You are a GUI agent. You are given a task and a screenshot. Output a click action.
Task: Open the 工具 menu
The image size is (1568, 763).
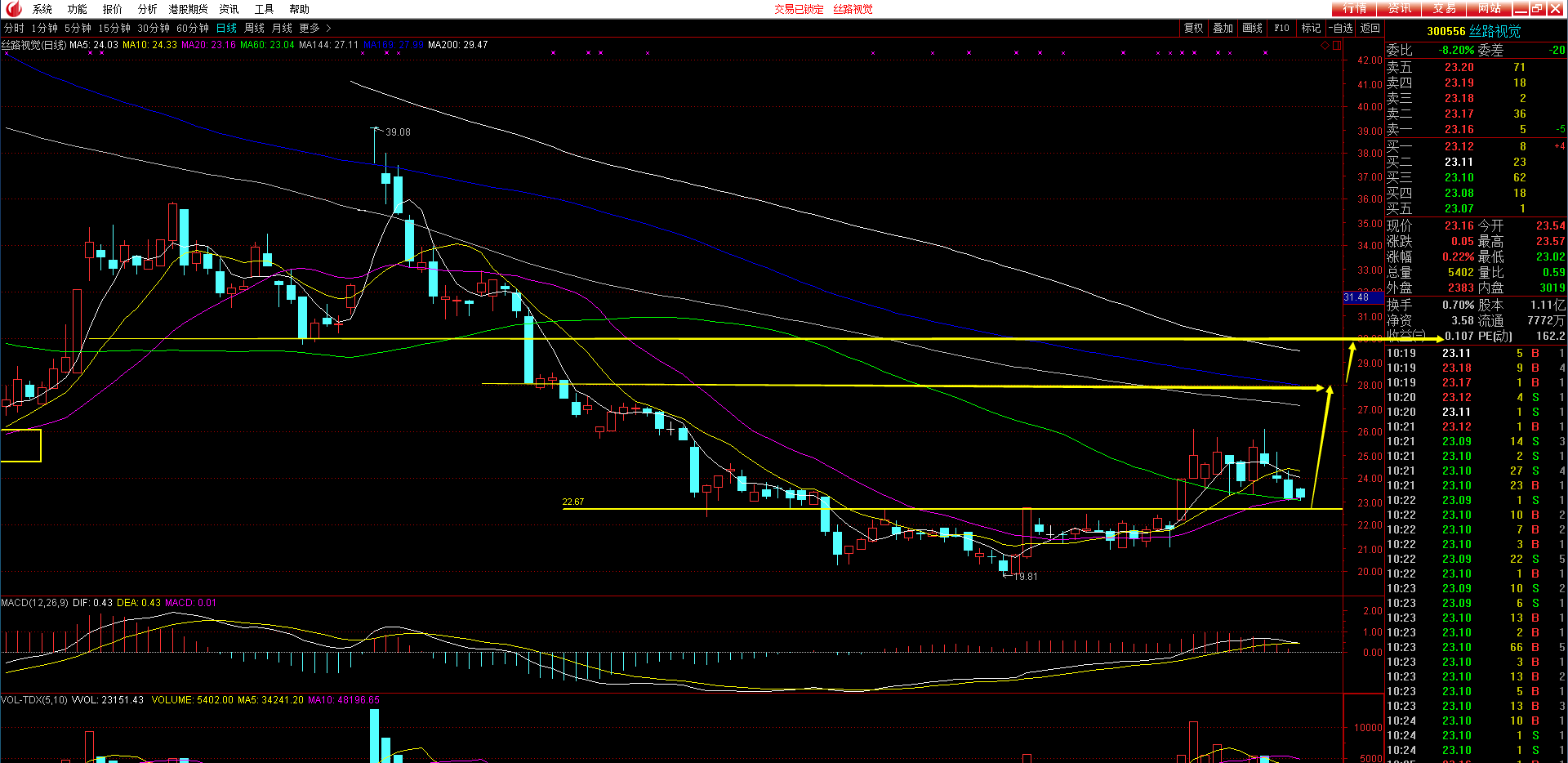[x=265, y=9]
